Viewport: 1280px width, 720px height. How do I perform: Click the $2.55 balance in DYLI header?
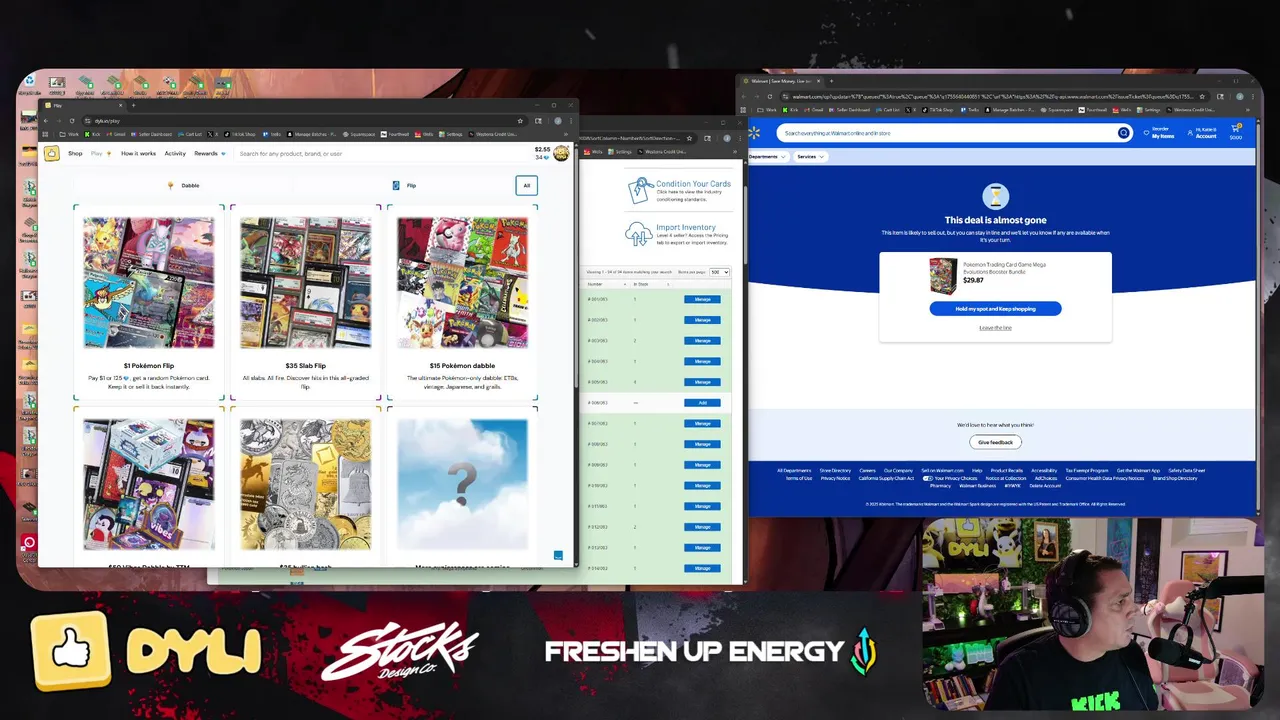coord(542,150)
